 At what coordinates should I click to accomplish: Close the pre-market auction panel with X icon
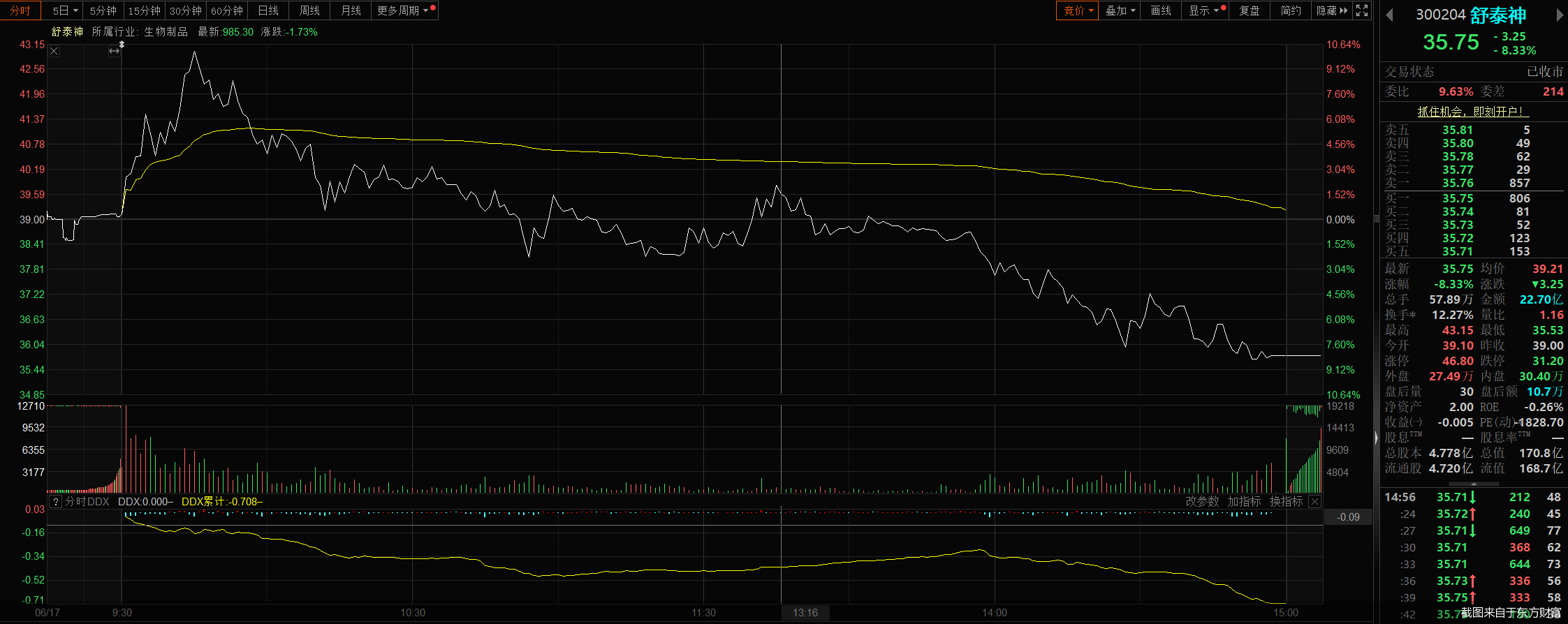coord(54,51)
